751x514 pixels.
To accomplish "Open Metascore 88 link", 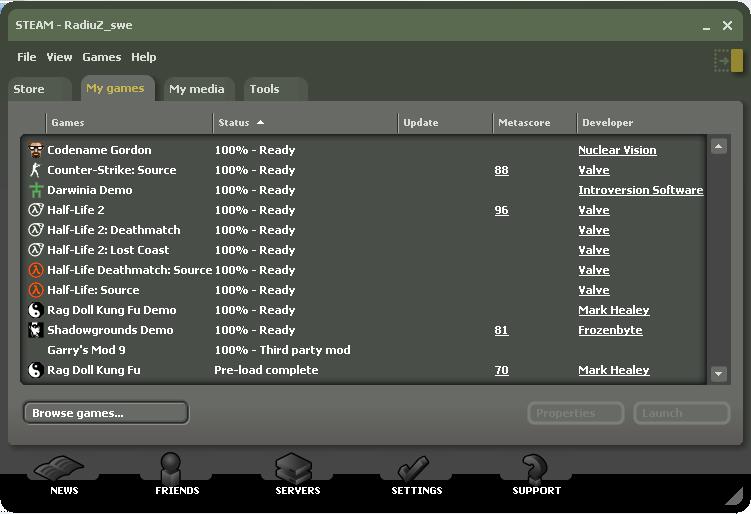I will (x=501, y=170).
